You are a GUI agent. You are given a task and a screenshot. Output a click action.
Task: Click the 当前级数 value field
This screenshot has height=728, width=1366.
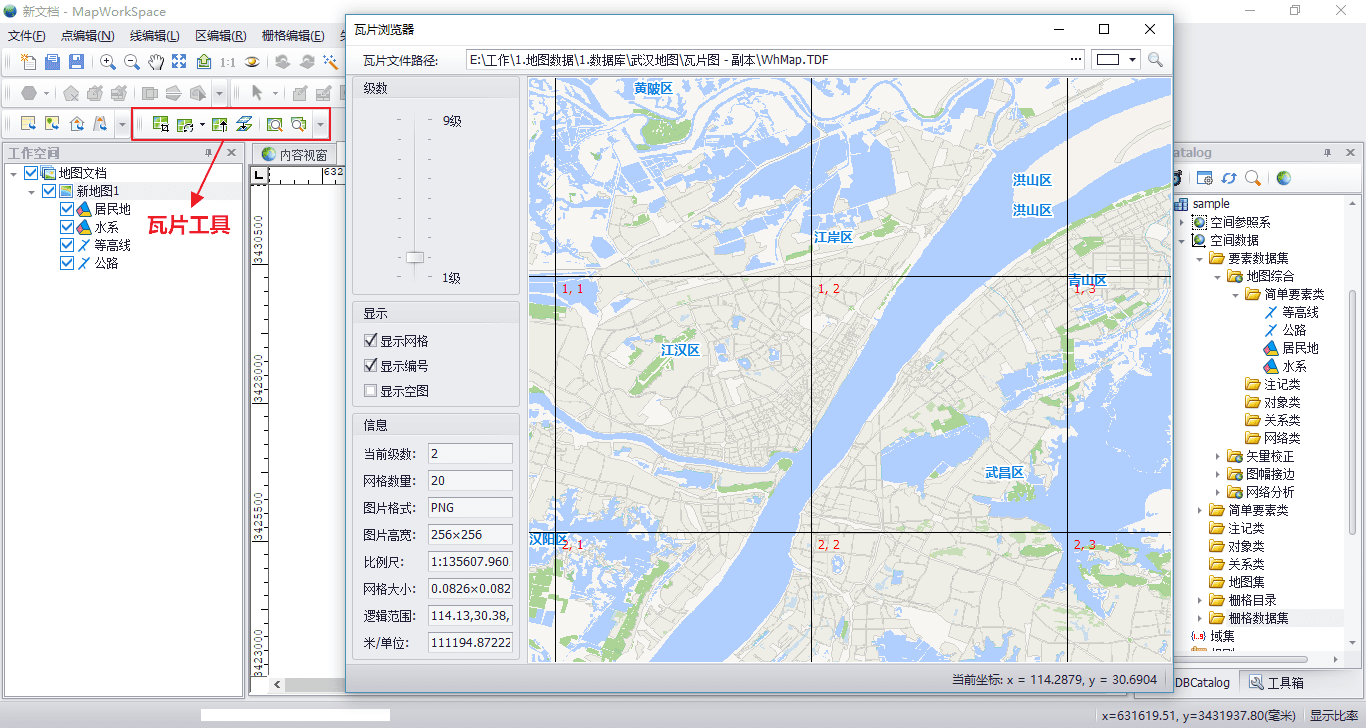pyautogui.click(x=470, y=454)
